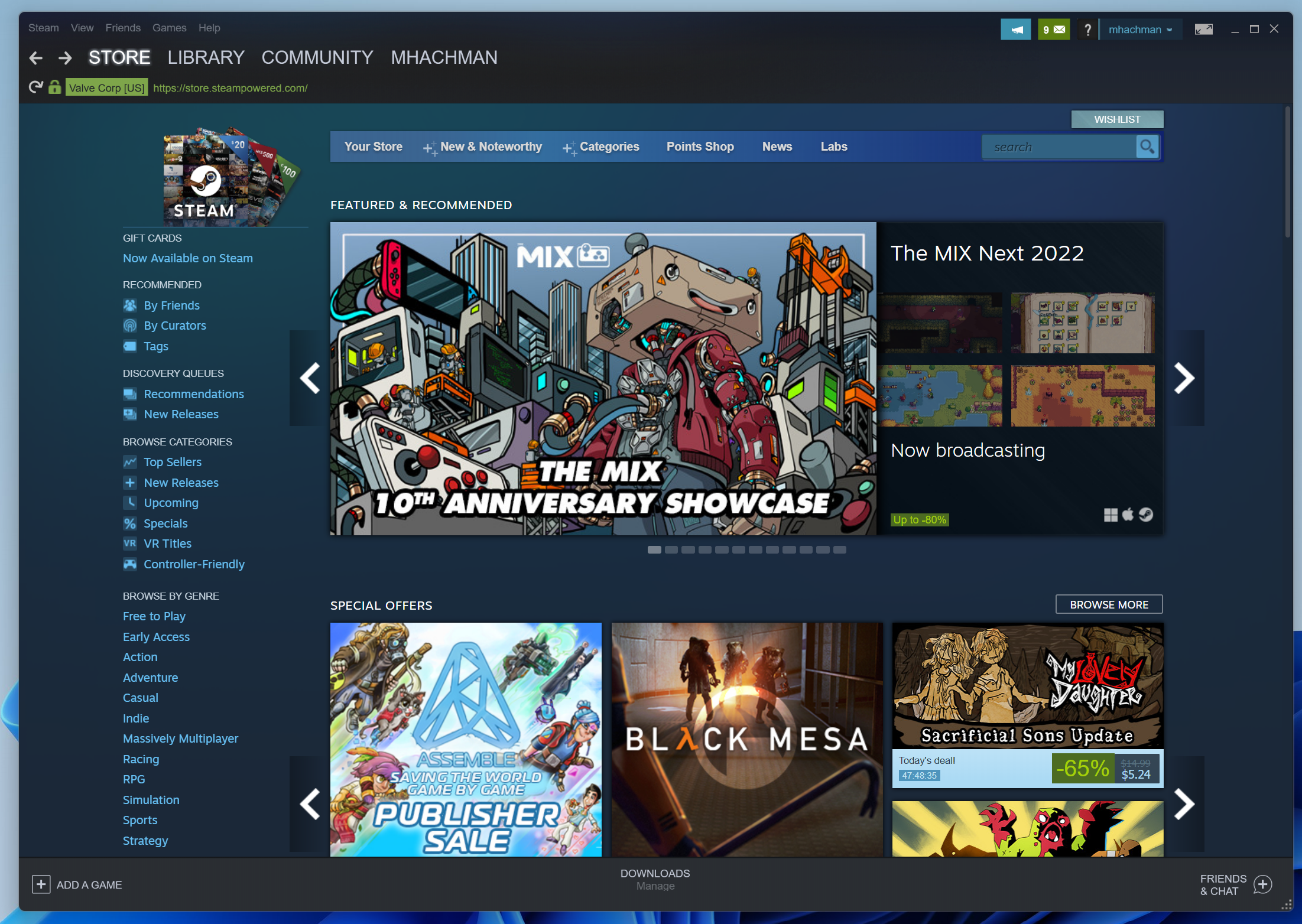The height and width of the screenshot is (924, 1302).
Task: Open the Store search input field
Action: (1065, 146)
